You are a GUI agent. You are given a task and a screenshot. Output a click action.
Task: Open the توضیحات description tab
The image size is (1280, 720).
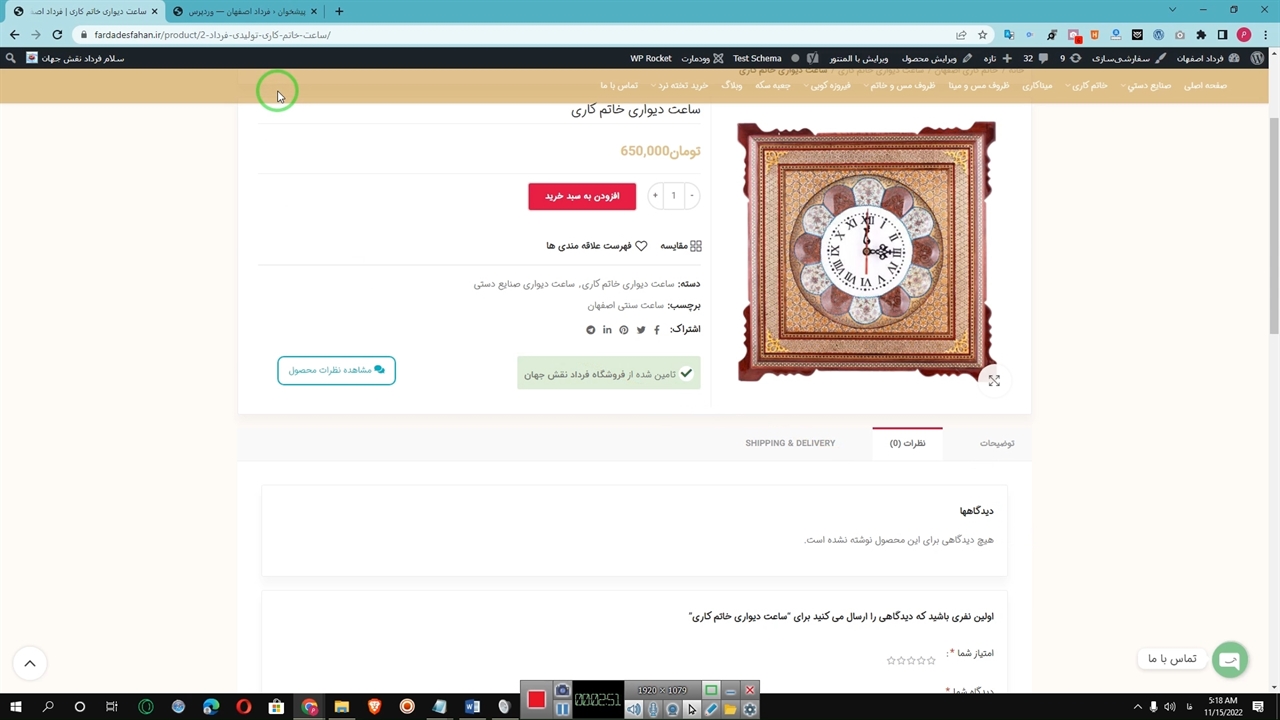pos(996,443)
